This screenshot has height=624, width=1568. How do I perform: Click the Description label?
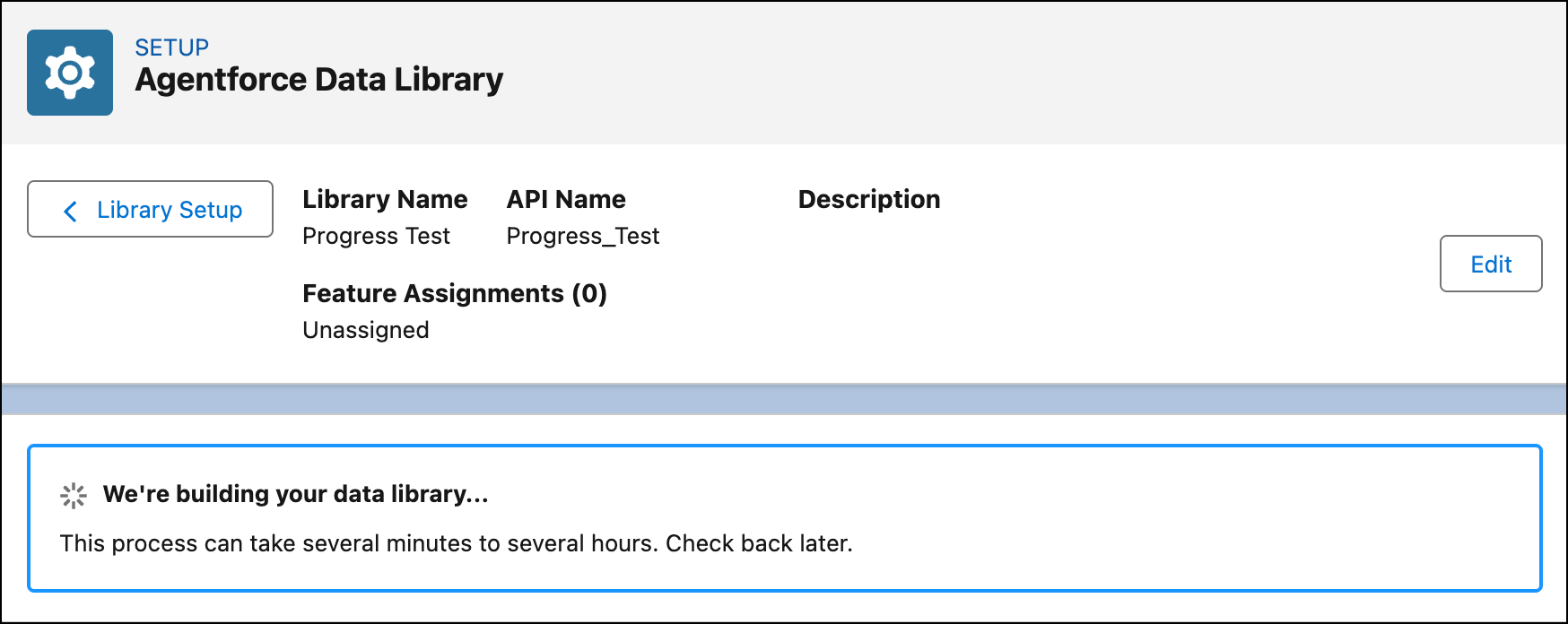pos(869,199)
